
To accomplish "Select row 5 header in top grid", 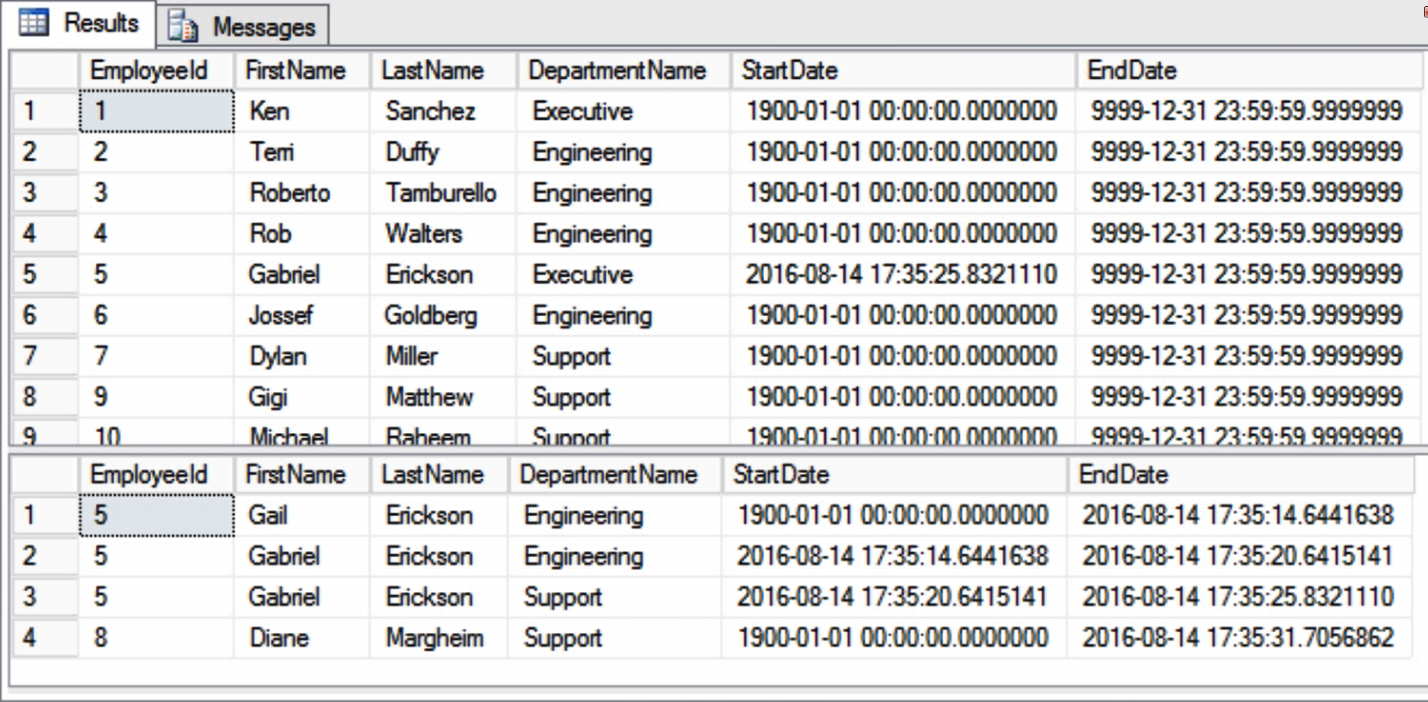I will pyautogui.click(x=45, y=274).
